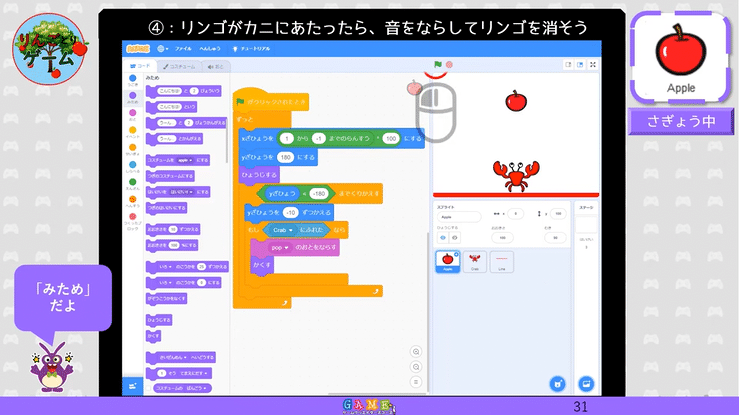
Task: Open the チュートリアル tutorials
Action: pyautogui.click(x=255, y=48)
